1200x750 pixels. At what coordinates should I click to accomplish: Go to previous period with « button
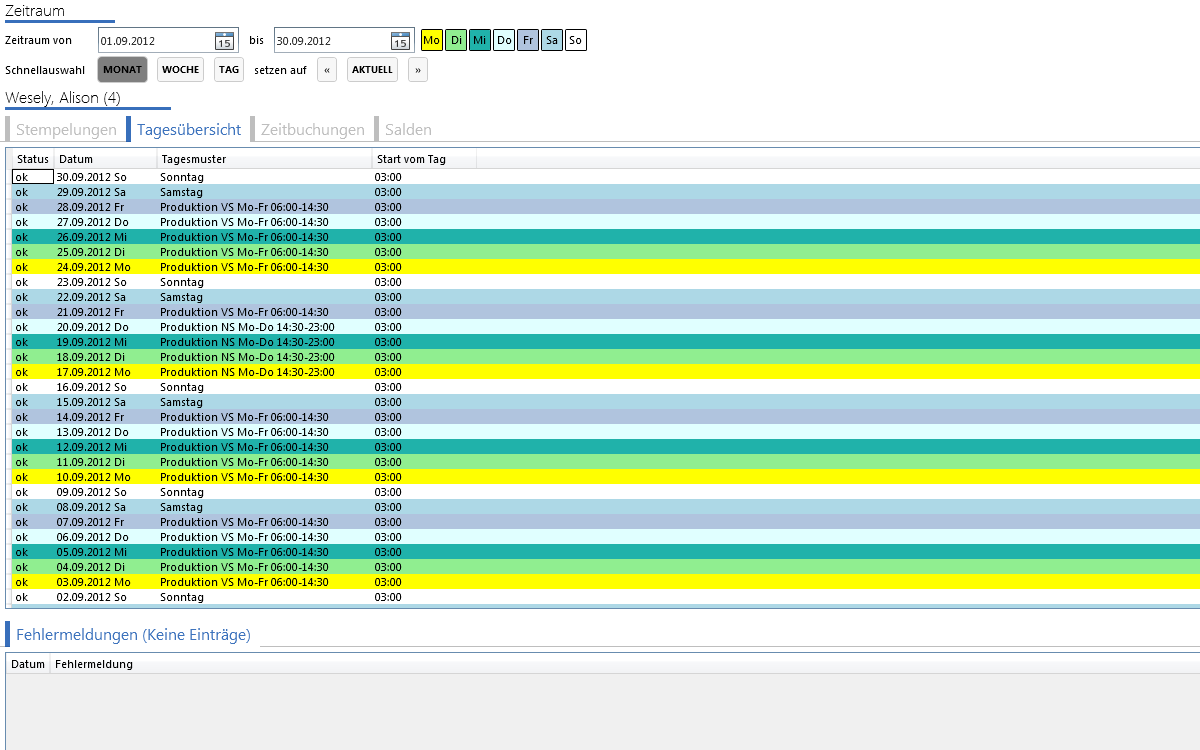pyautogui.click(x=327, y=70)
